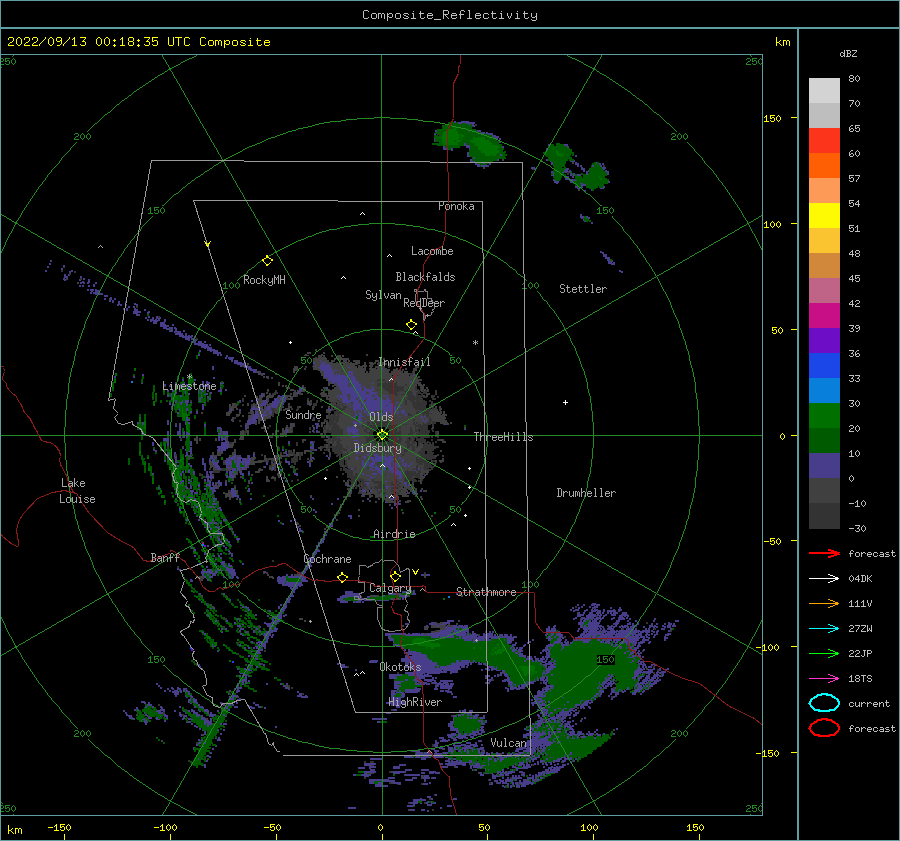
Task: Click the yellow diamond marker near RockyMH
Action: (x=267, y=261)
